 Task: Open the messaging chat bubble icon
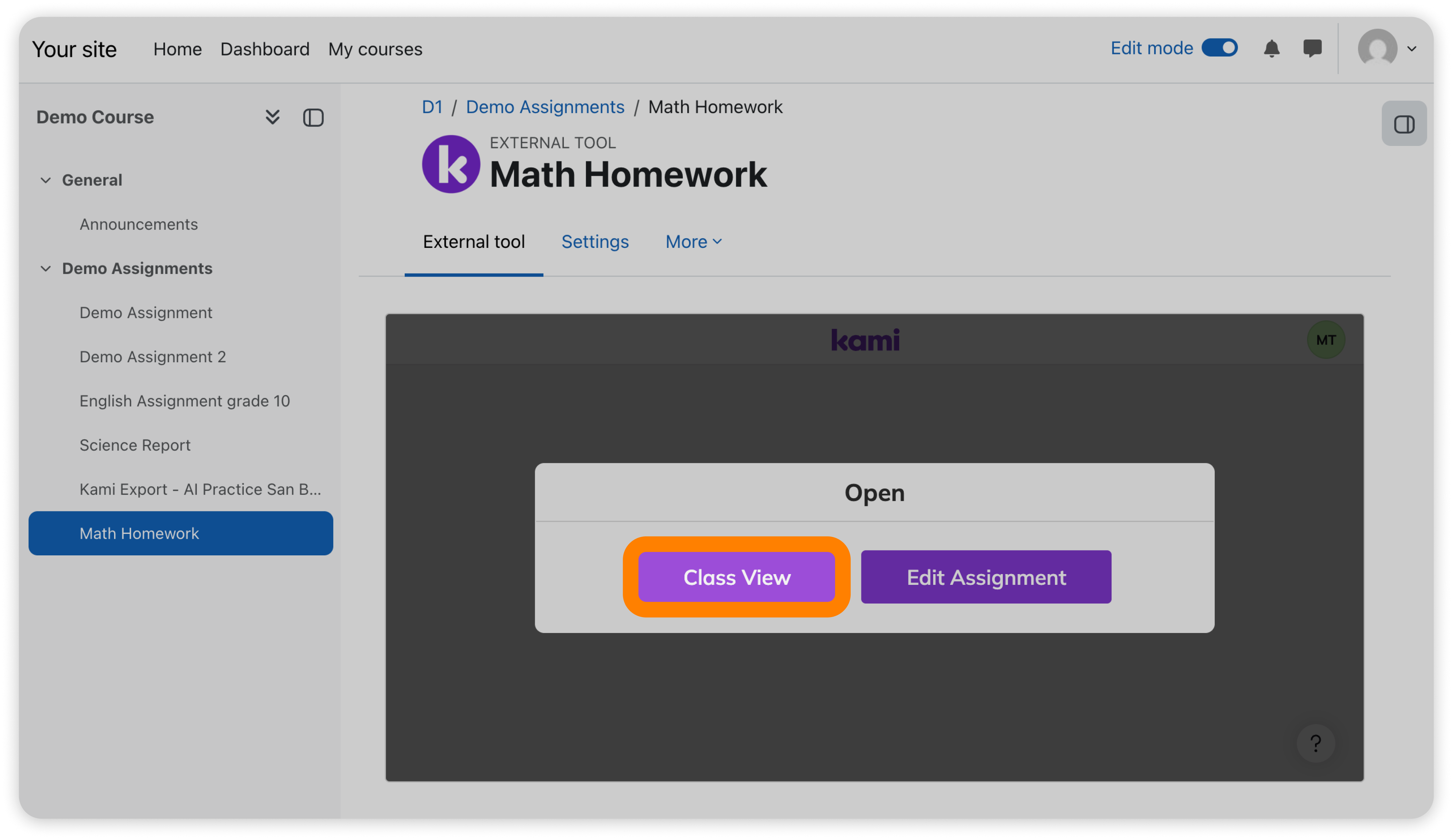(x=1312, y=49)
